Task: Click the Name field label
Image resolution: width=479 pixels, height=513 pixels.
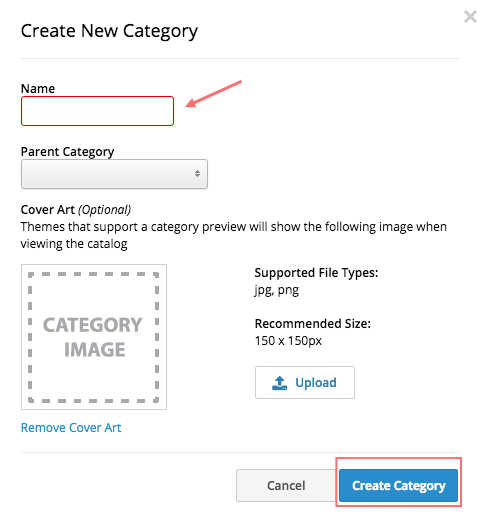Action: (38, 89)
